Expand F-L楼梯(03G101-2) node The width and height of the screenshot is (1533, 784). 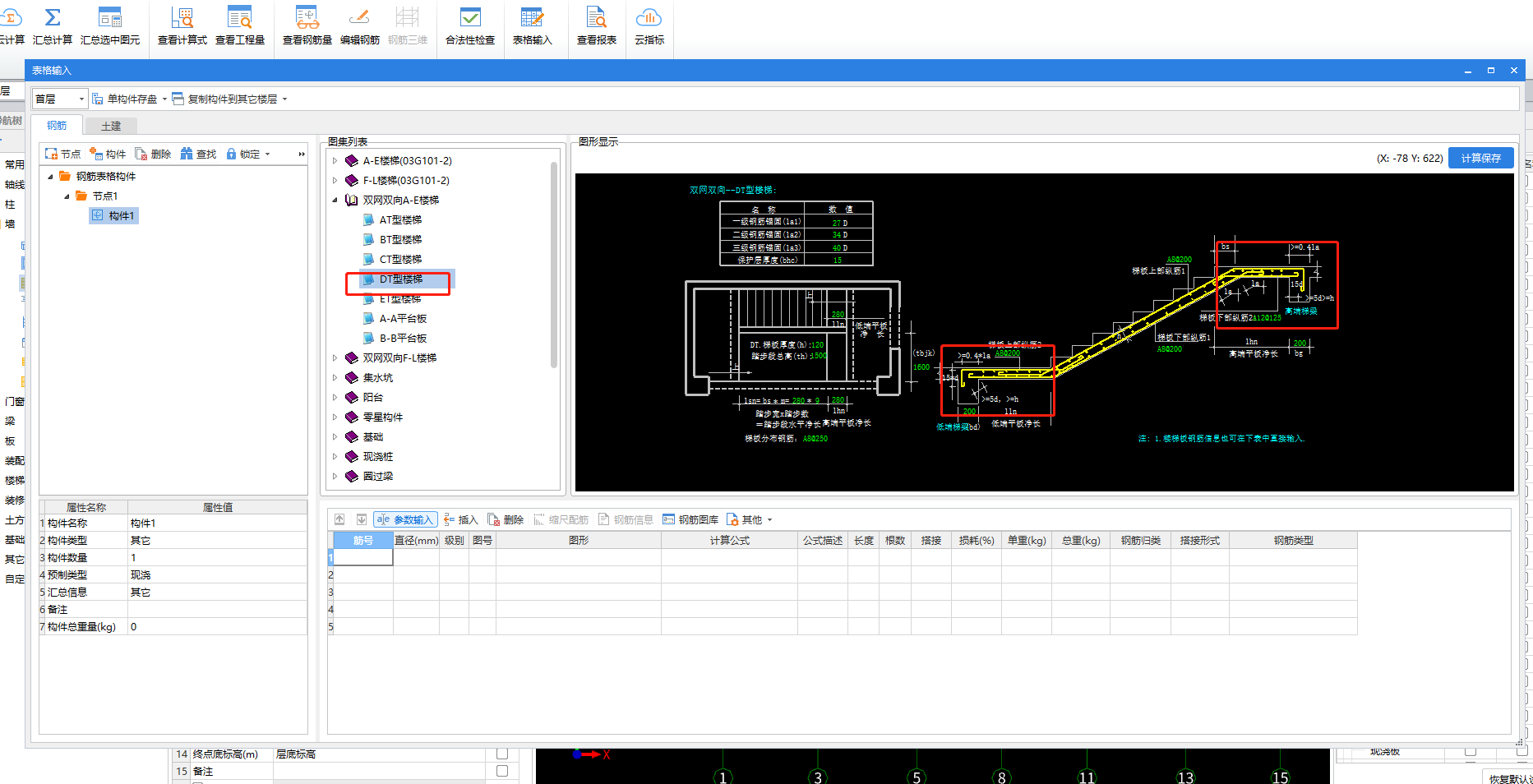click(x=335, y=180)
